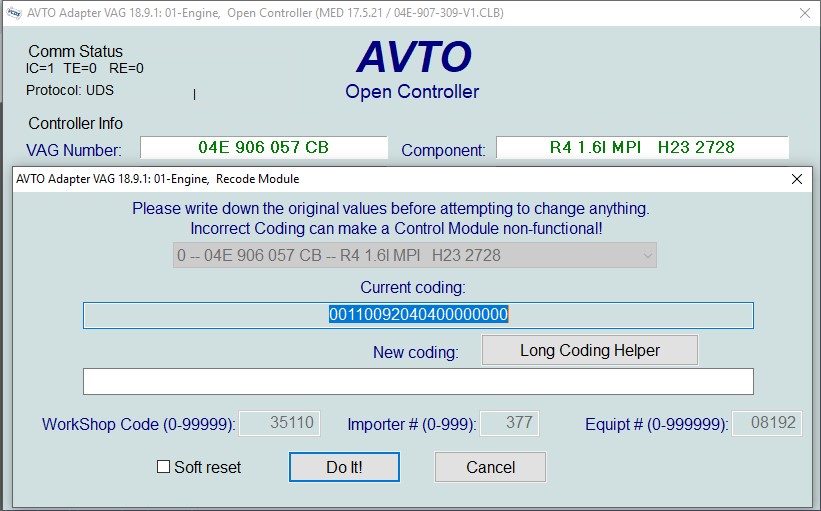The image size is (821, 511).
Task: Click the Open Controller subtitle
Action: pos(412,92)
